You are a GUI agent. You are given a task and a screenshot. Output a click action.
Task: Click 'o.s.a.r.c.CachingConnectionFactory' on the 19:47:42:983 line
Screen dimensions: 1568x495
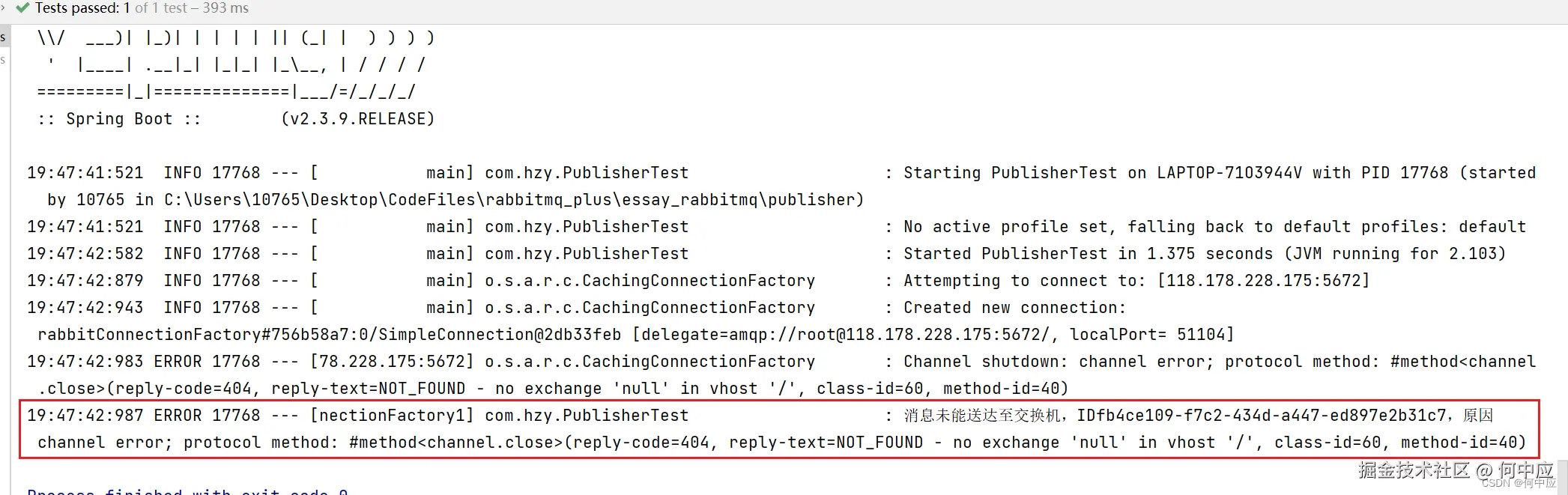click(x=650, y=362)
